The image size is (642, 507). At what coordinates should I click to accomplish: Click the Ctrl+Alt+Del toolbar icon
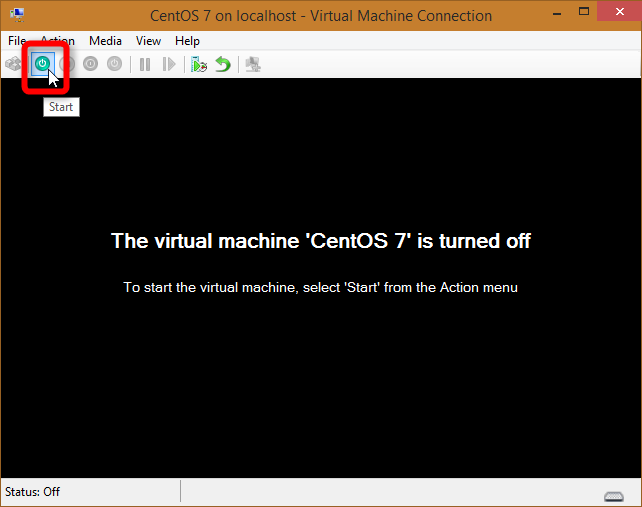pyautogui.click(x=13, y=64)
